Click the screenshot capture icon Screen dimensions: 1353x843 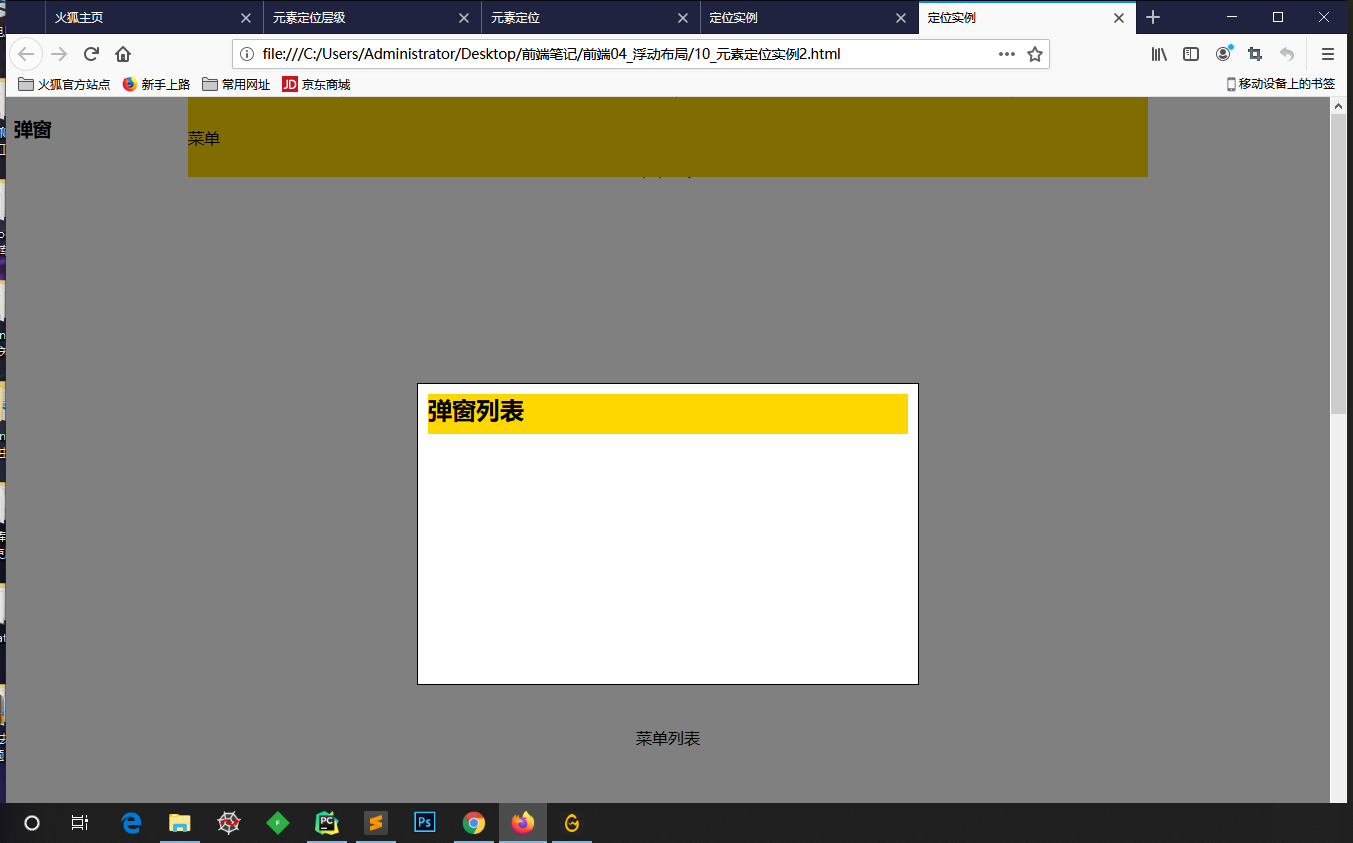(x=1254, y=54)
